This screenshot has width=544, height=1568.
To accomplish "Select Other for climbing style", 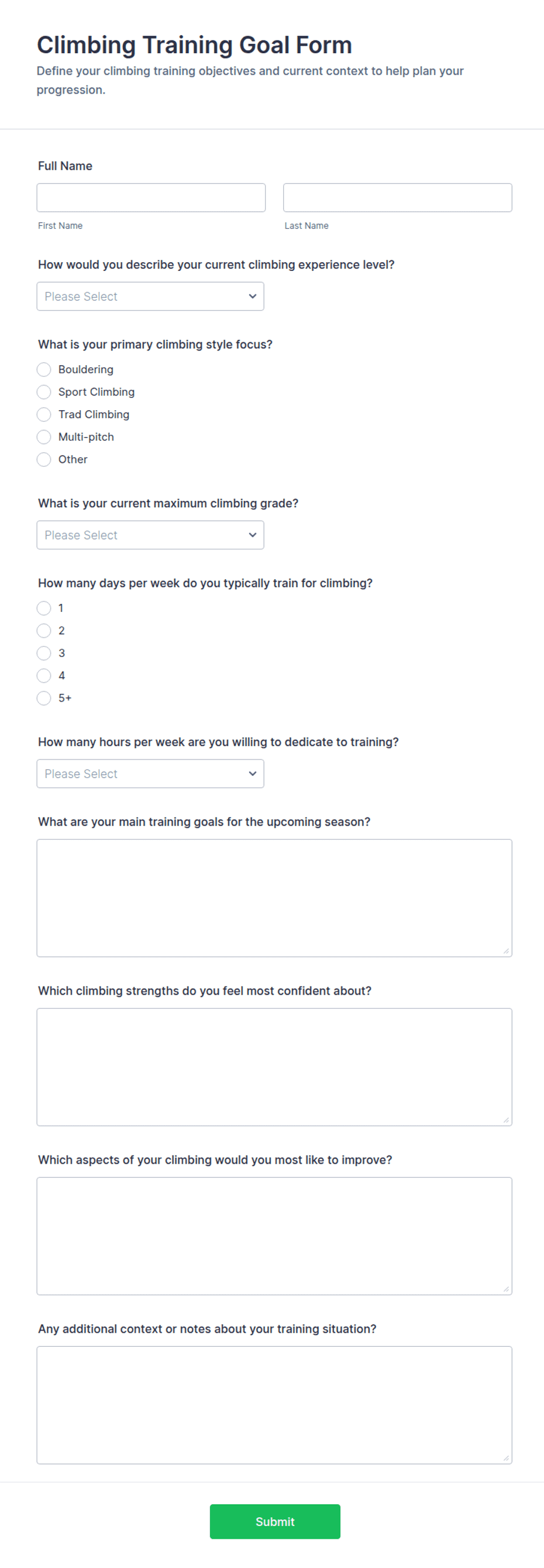I will (x=44, y=459).
